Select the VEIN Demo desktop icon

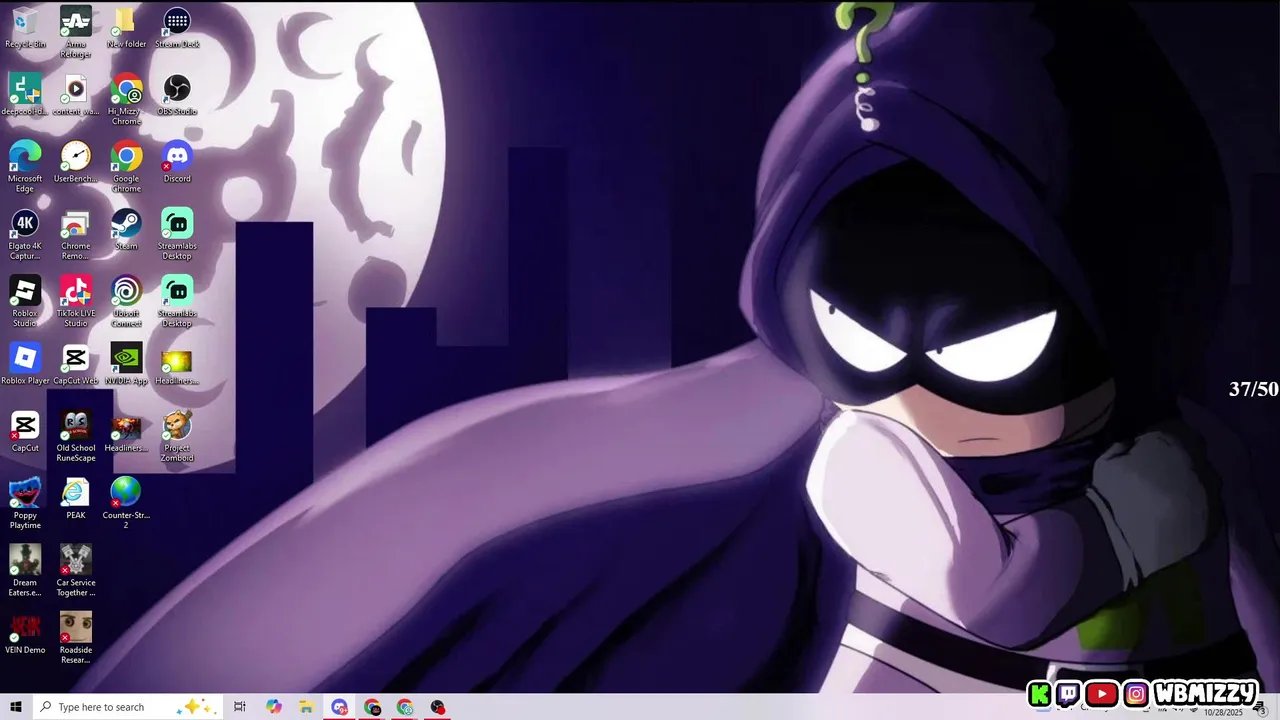click(x=25, y=633)
